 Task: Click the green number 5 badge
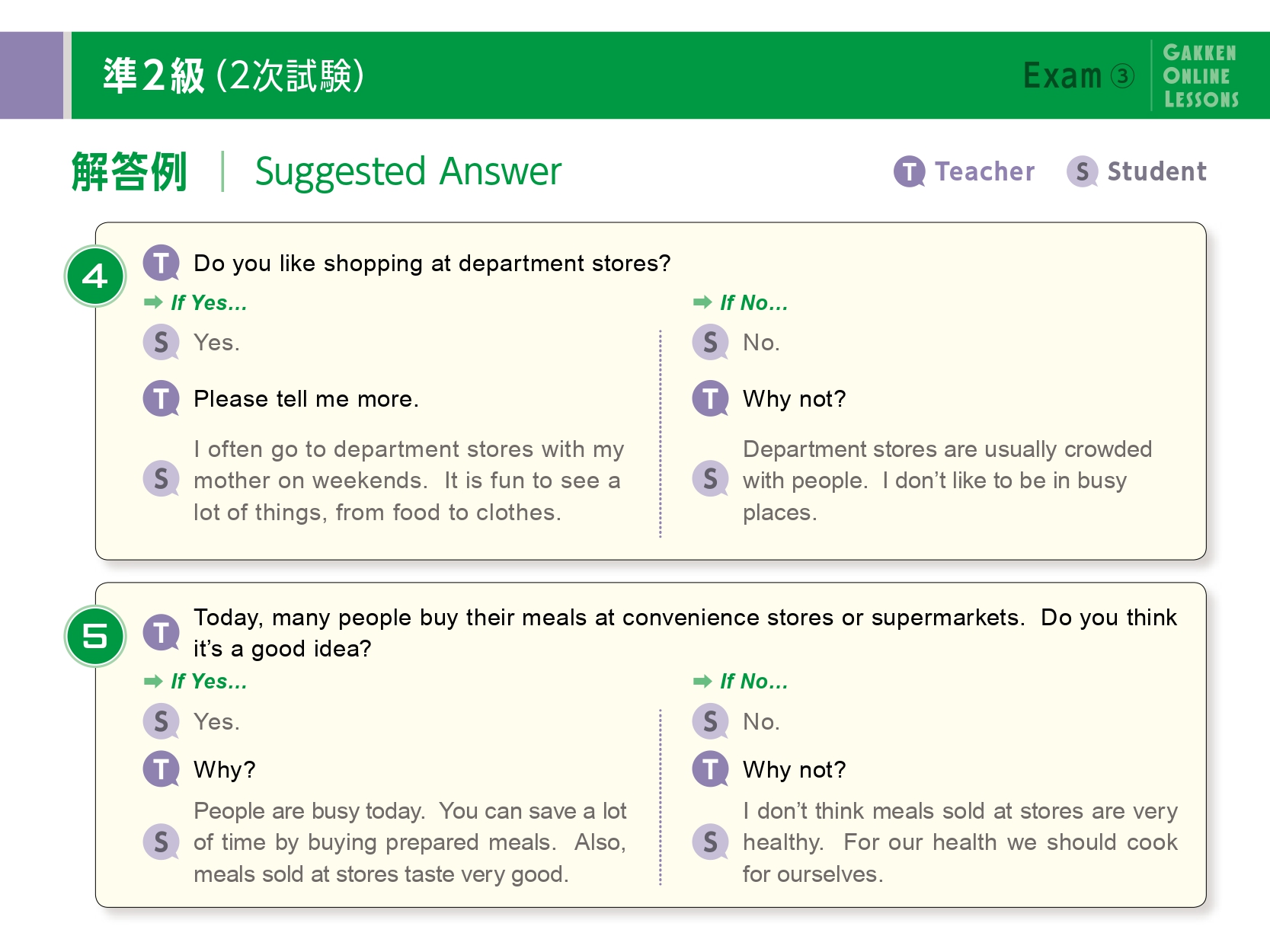(x=95, y=635)
